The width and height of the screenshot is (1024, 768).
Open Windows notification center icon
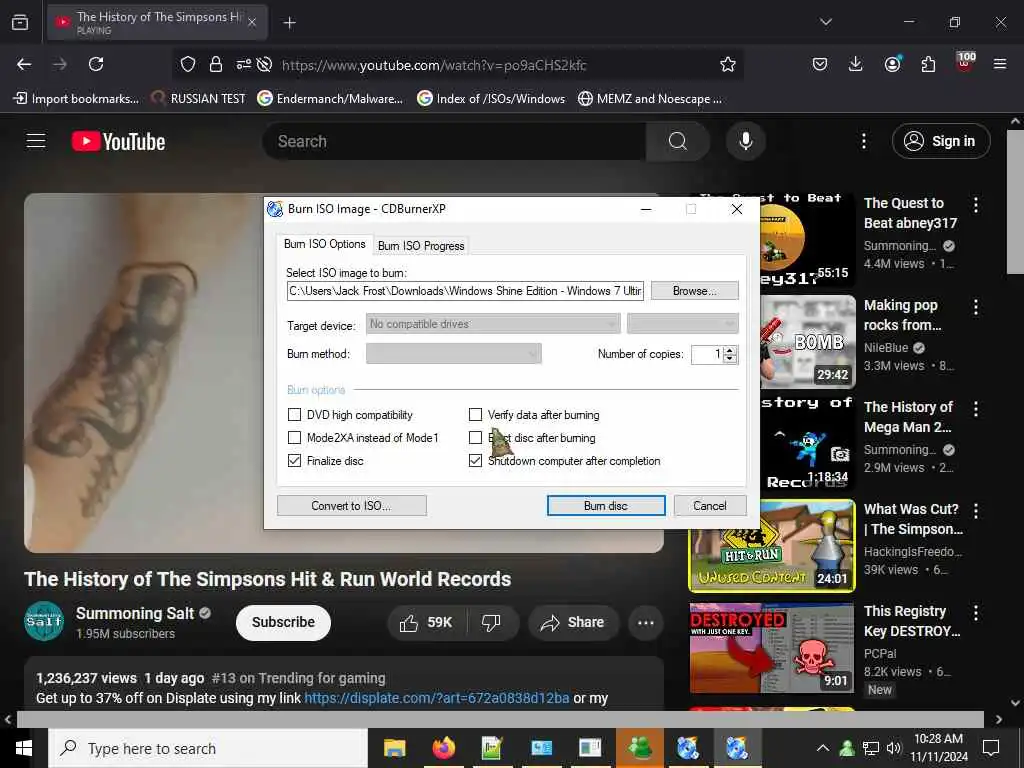click(991, 748)
